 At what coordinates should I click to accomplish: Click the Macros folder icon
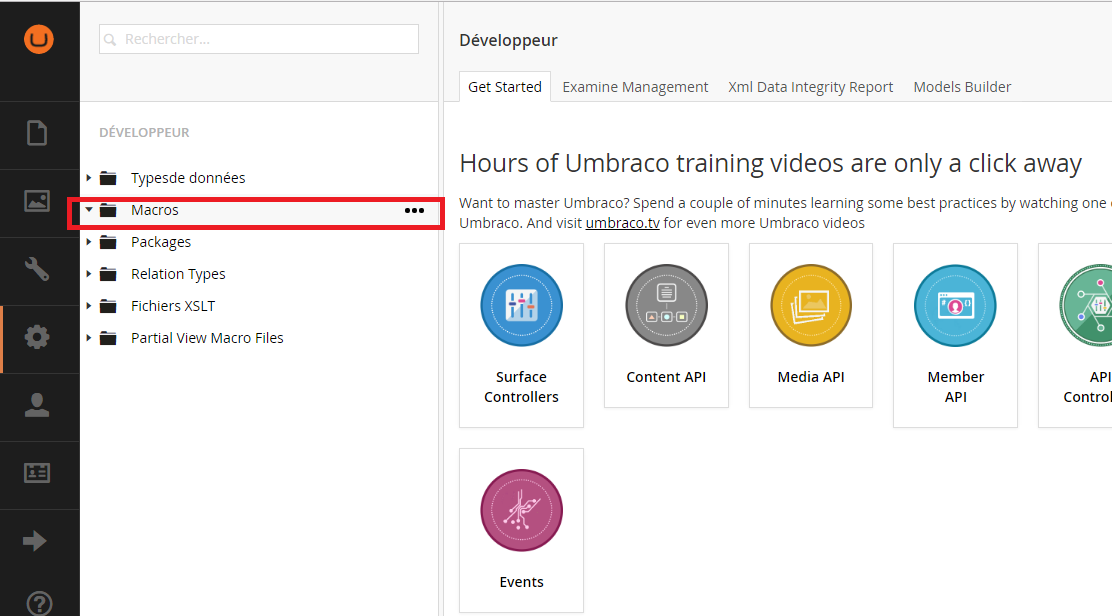108,210
